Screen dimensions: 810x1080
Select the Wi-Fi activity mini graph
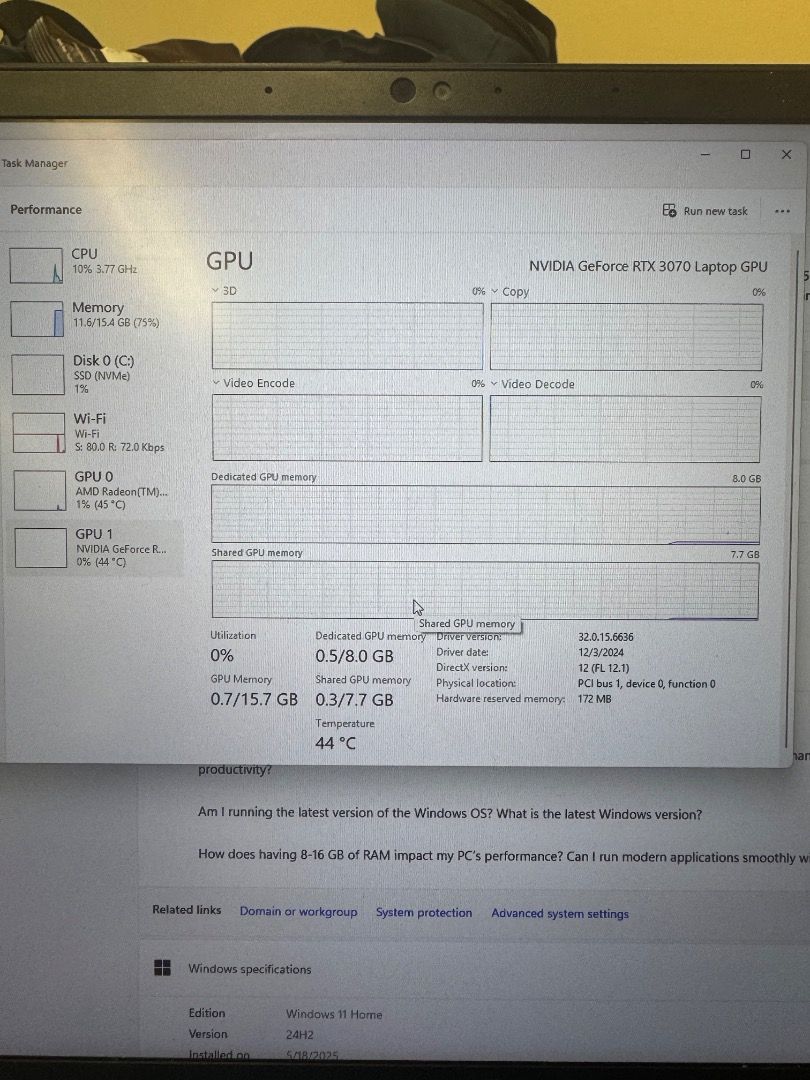coord(39,433)
